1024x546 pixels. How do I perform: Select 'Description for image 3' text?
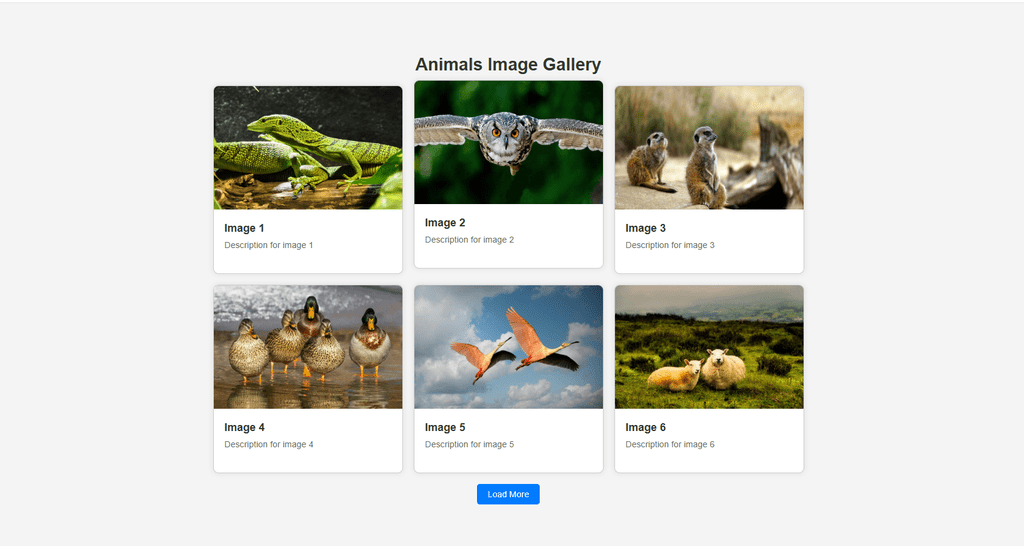pyautogui.click(x=669, y=245)
